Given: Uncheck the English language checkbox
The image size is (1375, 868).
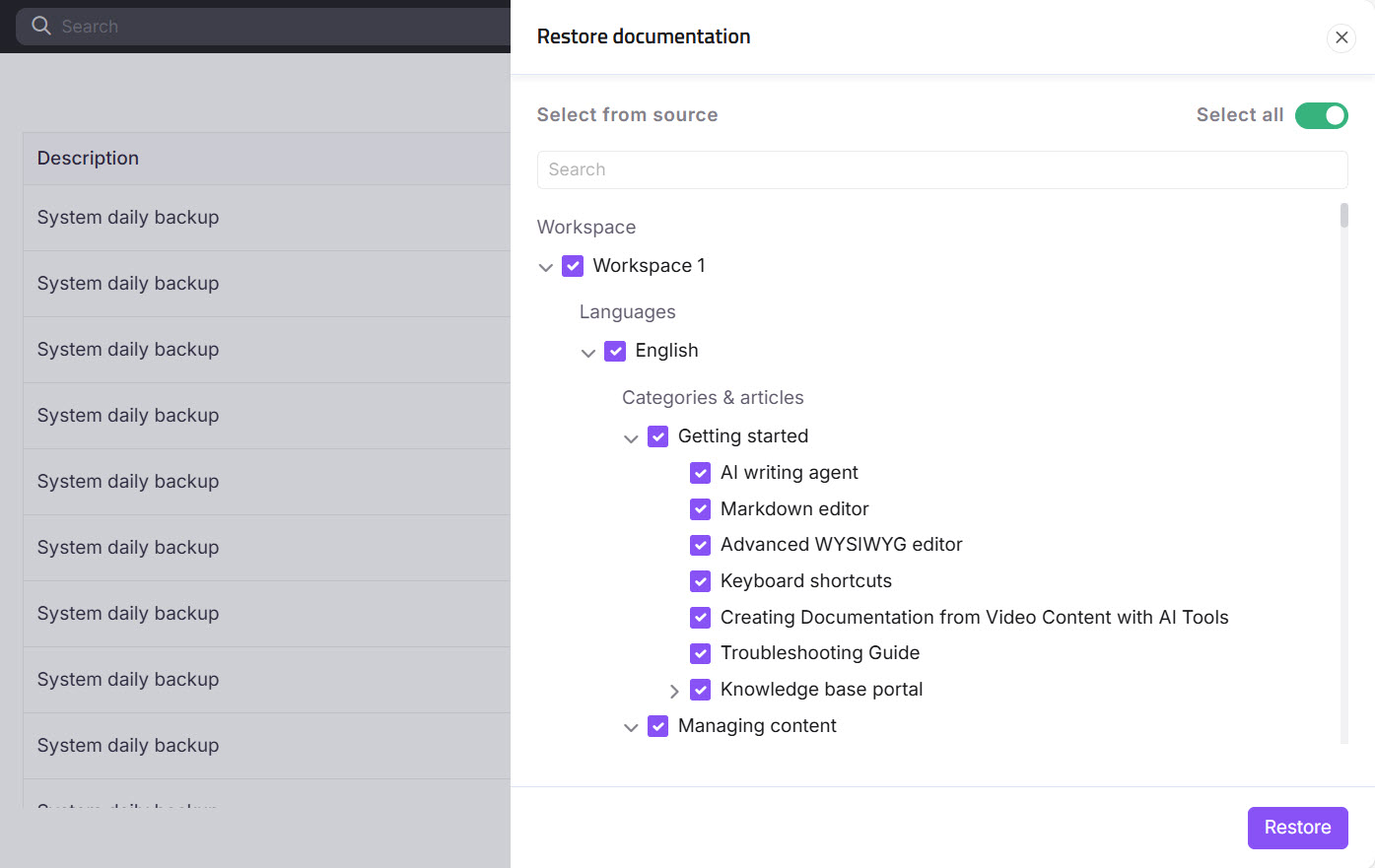Looking at the screenshot, I should pyautogui.click(x=615, y=351).
